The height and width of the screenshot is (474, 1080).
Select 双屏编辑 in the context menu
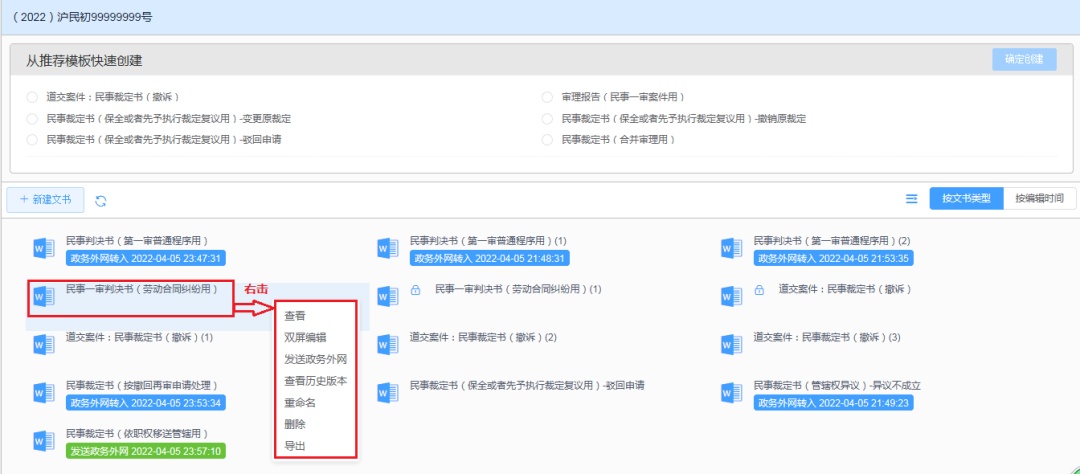[304, 338]
